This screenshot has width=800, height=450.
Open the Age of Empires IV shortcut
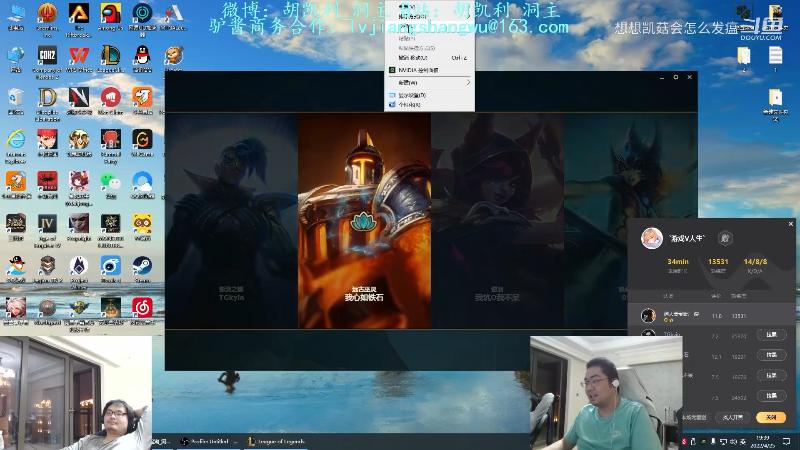tap(47, 231)
